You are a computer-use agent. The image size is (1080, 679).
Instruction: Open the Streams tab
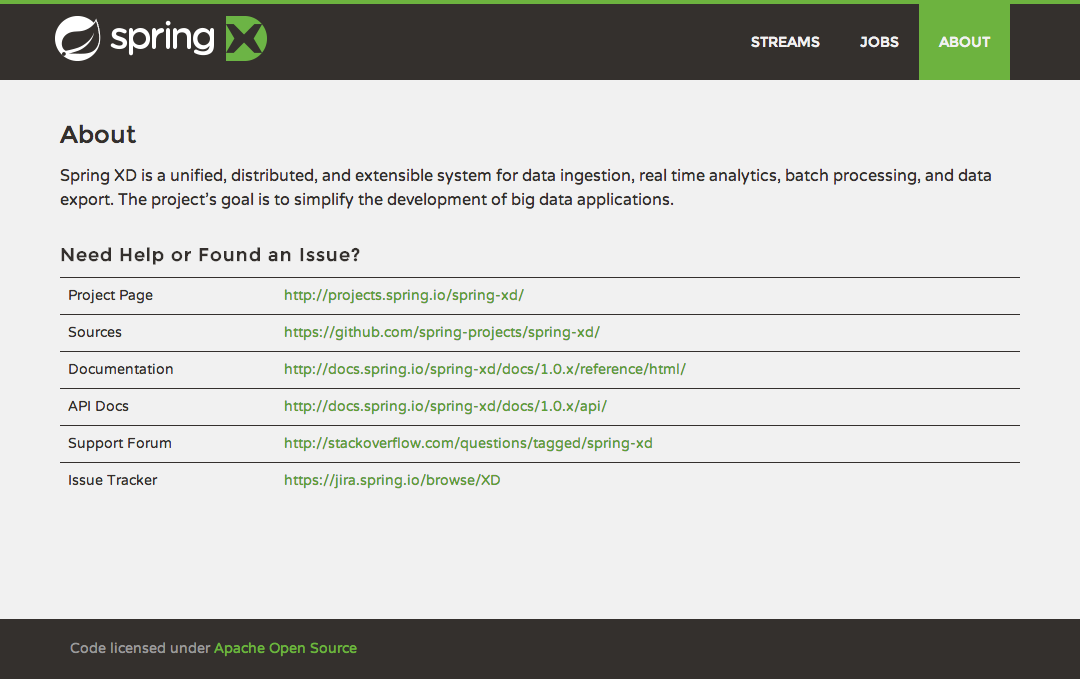[785, 42]
